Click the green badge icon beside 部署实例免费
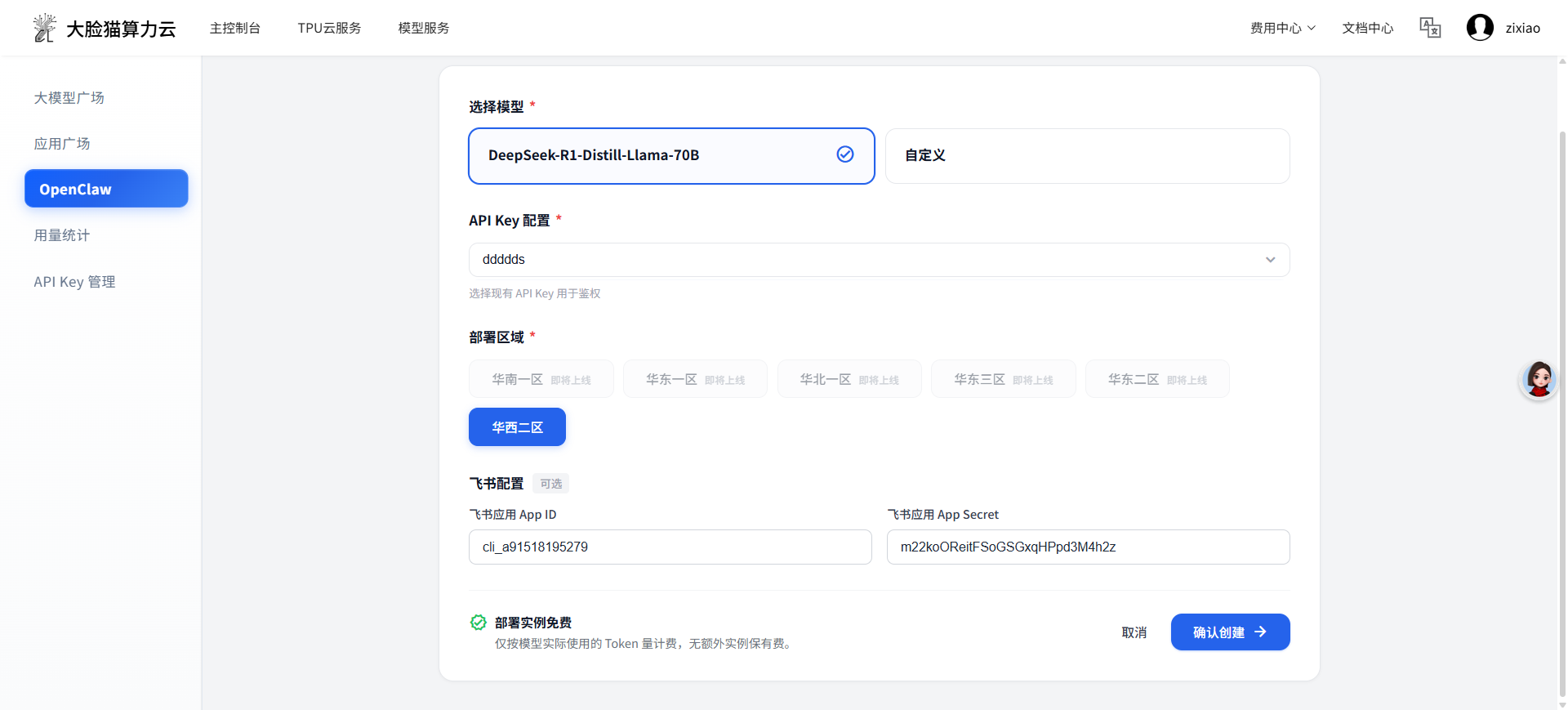1568x710 pixels. click(x=479, y=623)
